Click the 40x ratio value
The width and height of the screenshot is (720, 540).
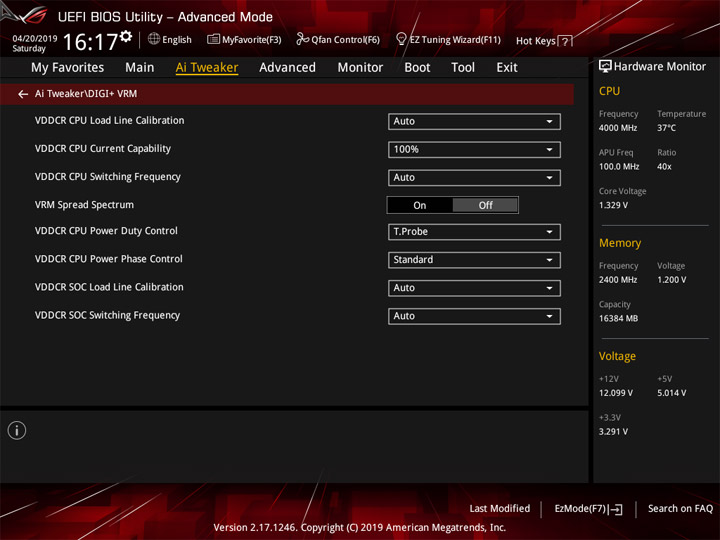pos(664,167)
